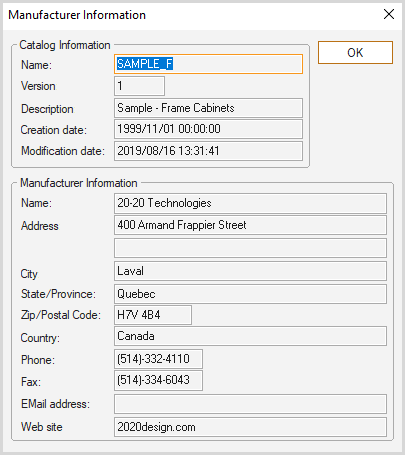Click the Version field showing 1
The image size is (405, 455).
point(139,86)
